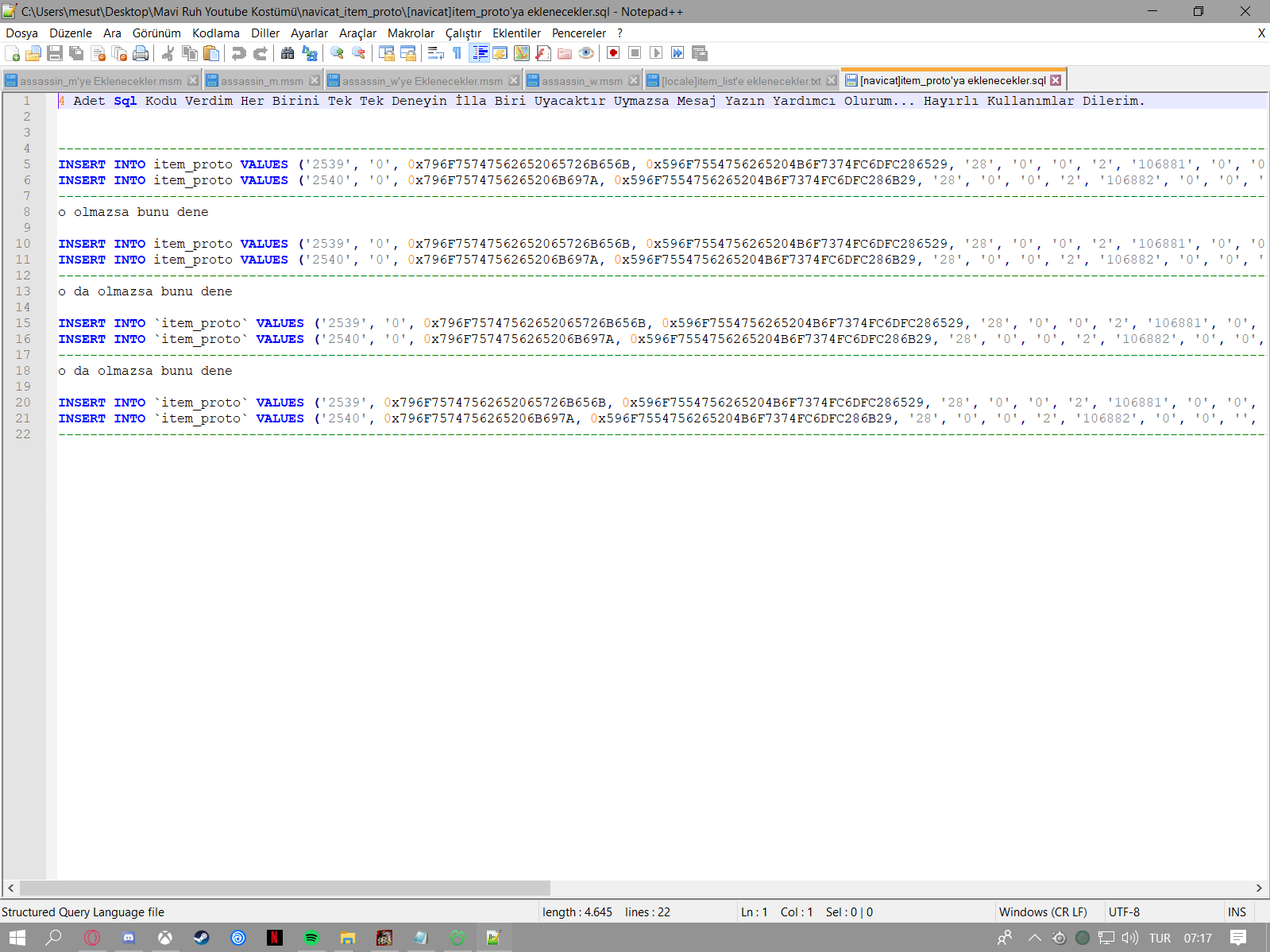Expand the Eklentiler menu
The image size is (1270, 952).
coord(516,33)
